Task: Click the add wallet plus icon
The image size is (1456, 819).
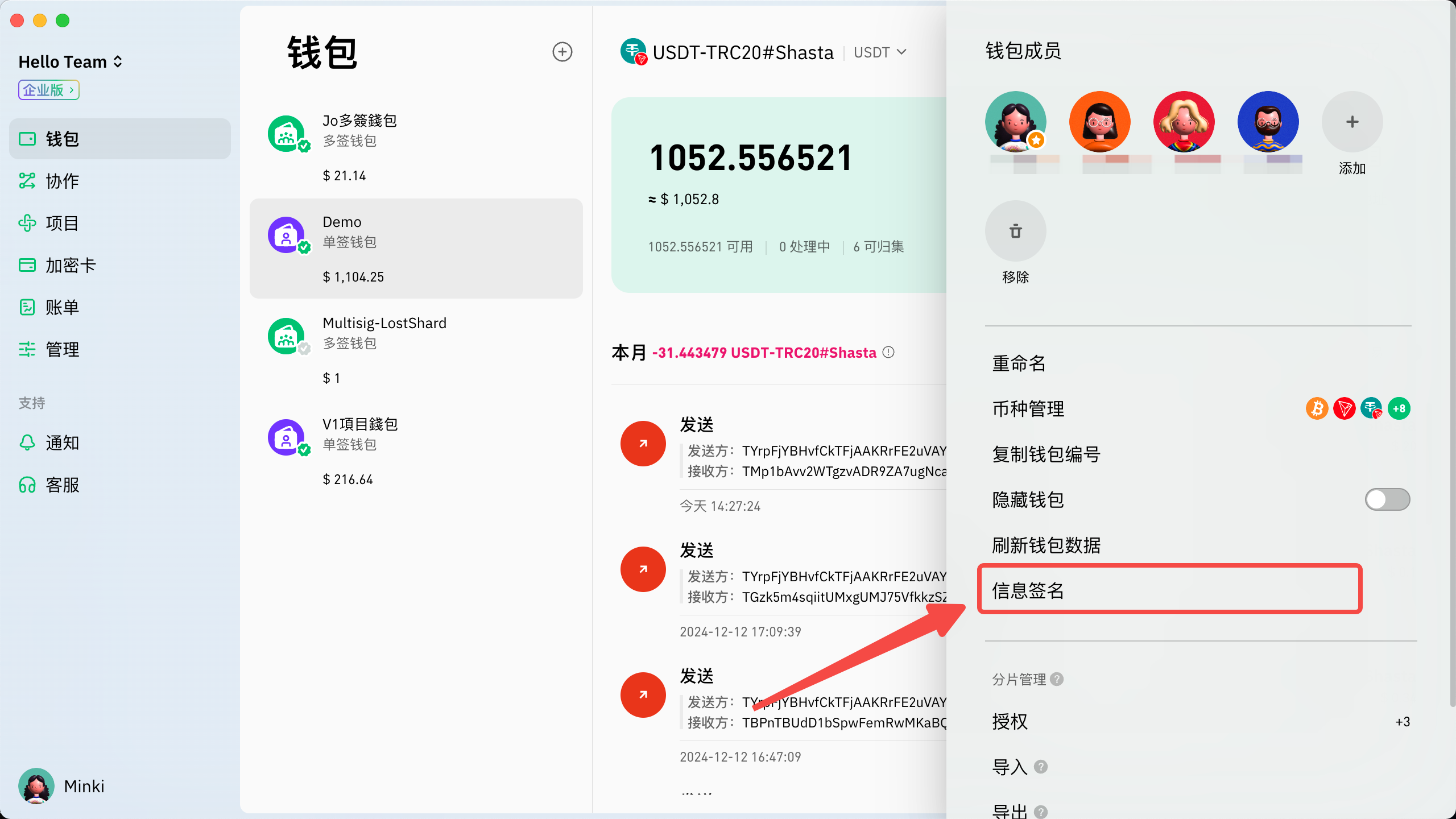Action: 562,52
